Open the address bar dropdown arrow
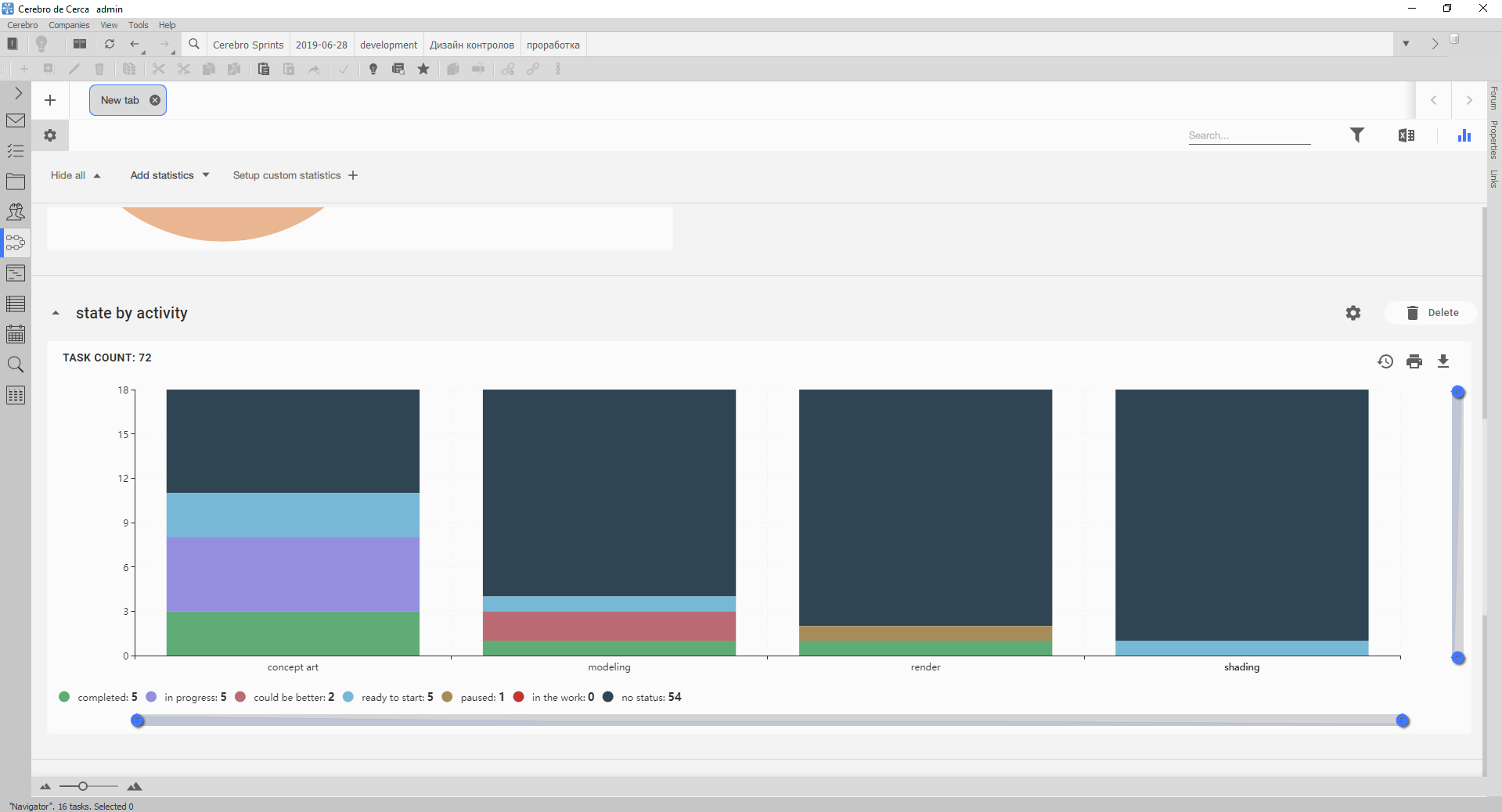This screenshot has height=812, width=1502. 1406,44
